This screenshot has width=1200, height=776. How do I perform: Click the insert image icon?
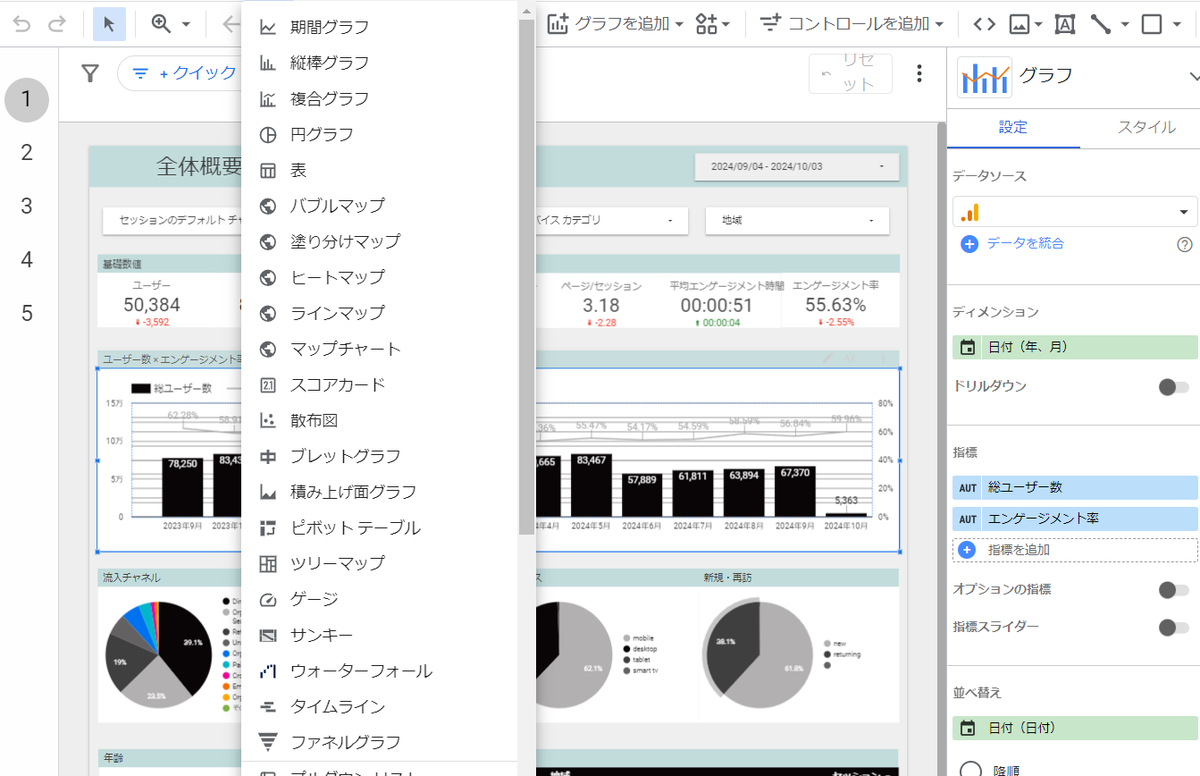[x=1020, y=24]
